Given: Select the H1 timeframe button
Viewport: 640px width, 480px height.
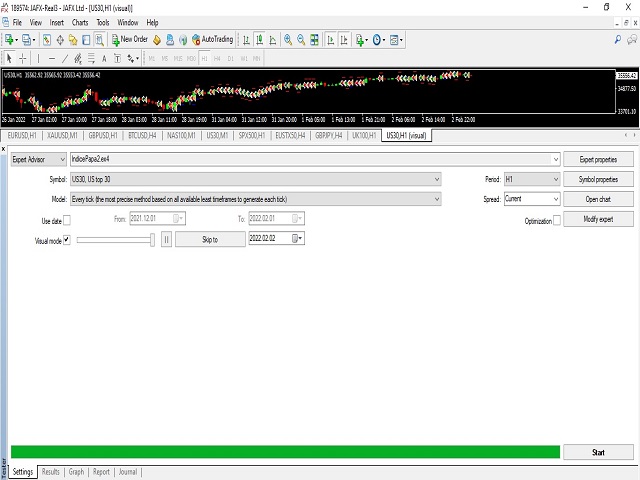Looking at the screenshot, I should tap(204, 59).
